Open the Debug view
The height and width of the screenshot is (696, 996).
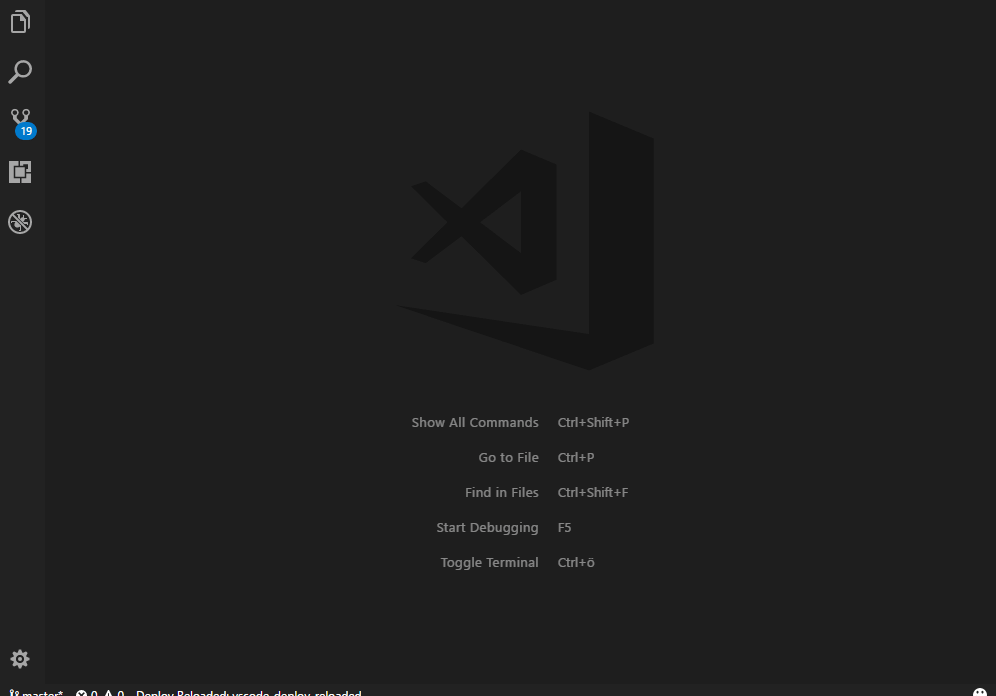[x=20, y=222]
